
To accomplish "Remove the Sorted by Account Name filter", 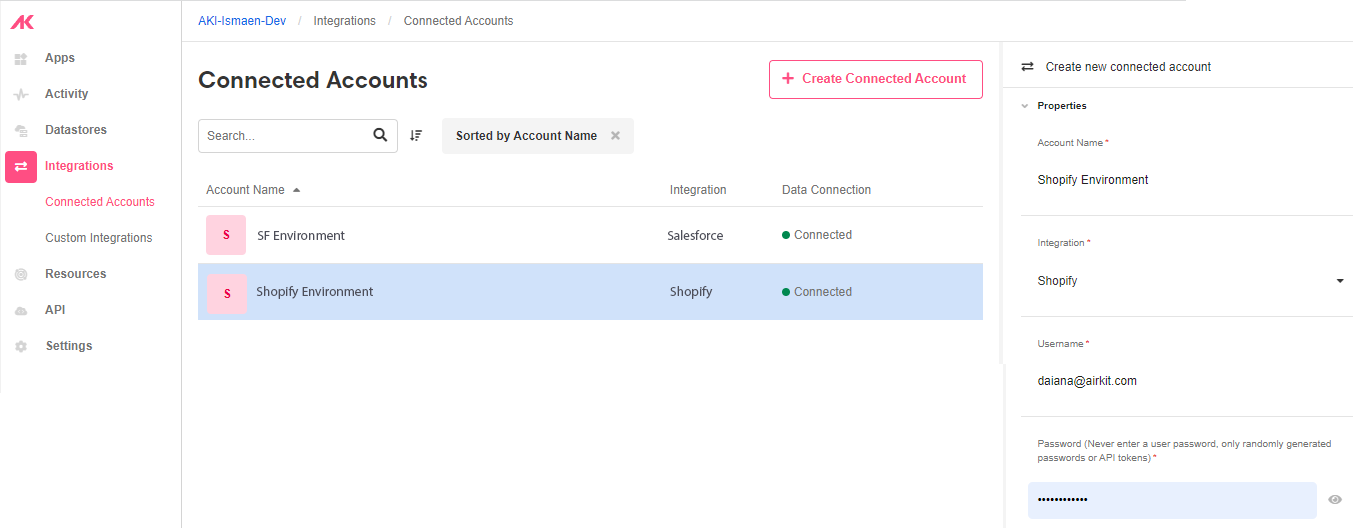I will [615, 136].
